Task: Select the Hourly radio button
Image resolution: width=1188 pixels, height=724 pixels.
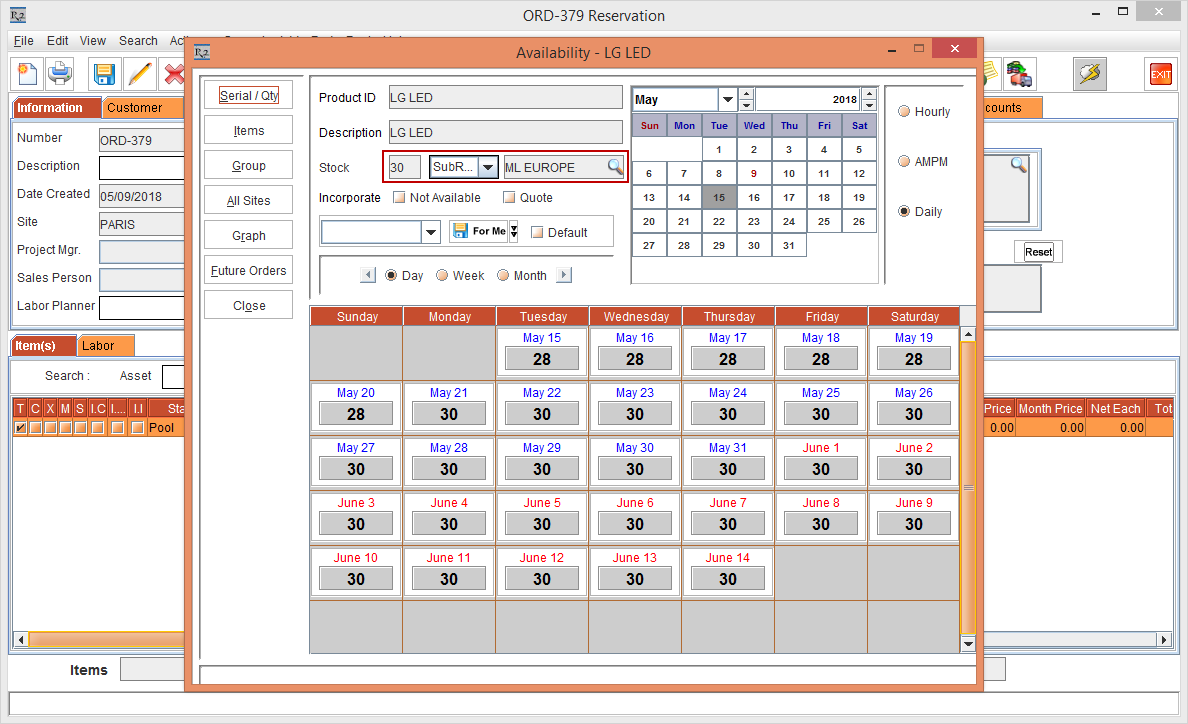Action: pyautogui.click(x=904, y=112)
